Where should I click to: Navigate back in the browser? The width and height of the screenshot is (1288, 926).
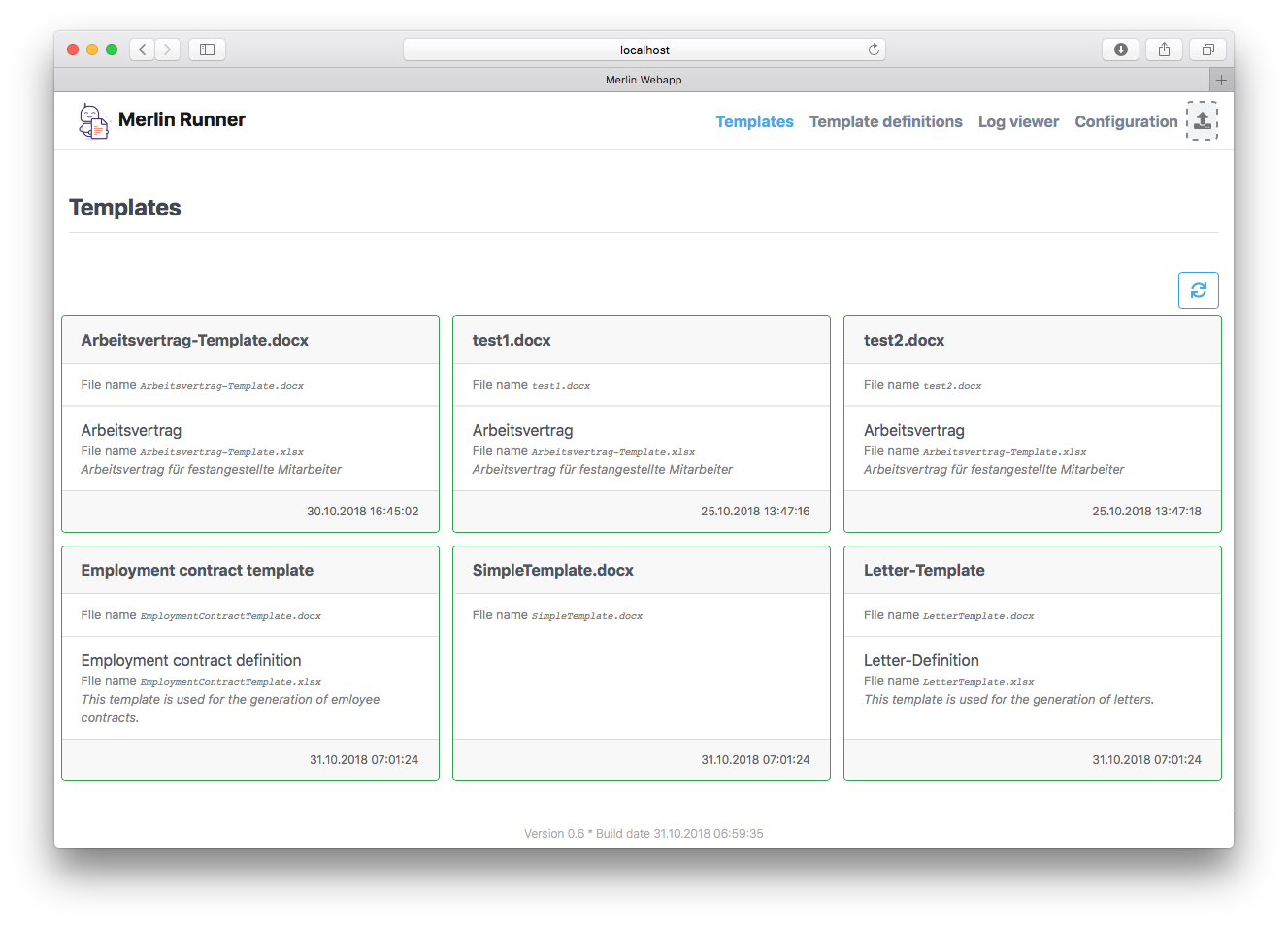click(x=141, y=49)
